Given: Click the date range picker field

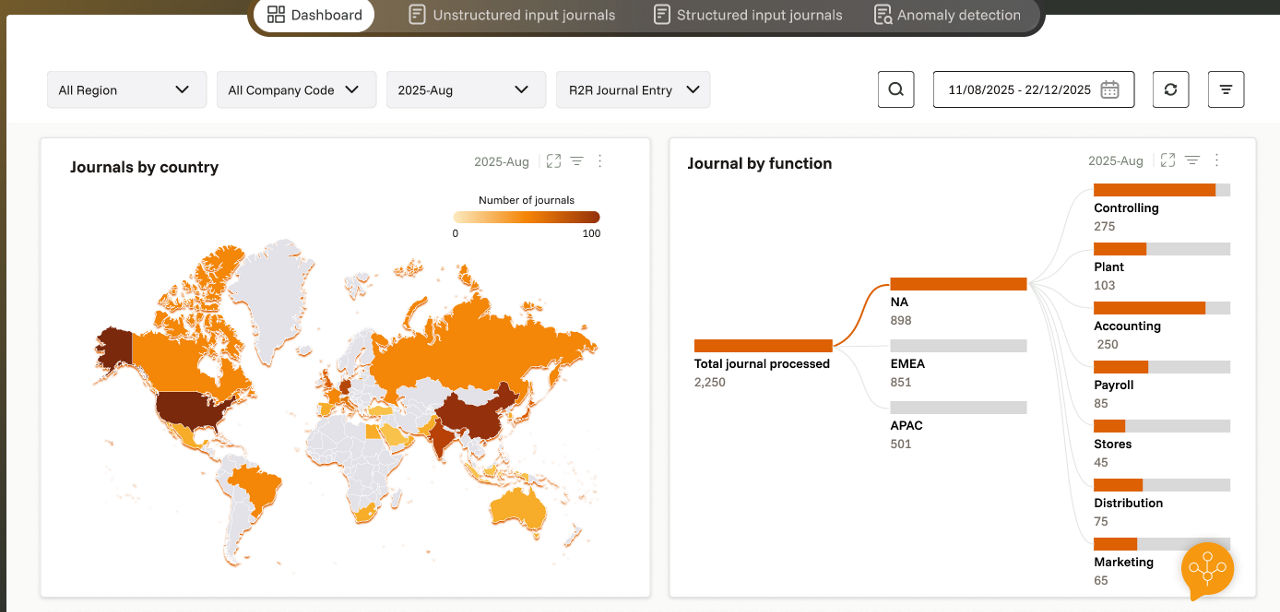Looking at the screenshot, I should point(1033,90).
